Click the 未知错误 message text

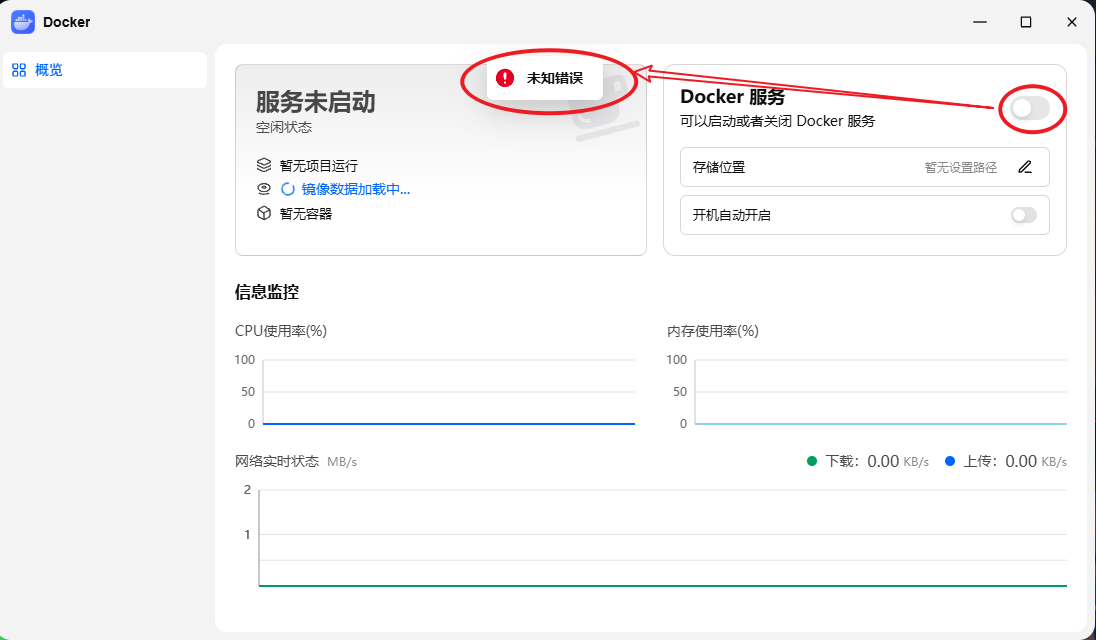555,78
